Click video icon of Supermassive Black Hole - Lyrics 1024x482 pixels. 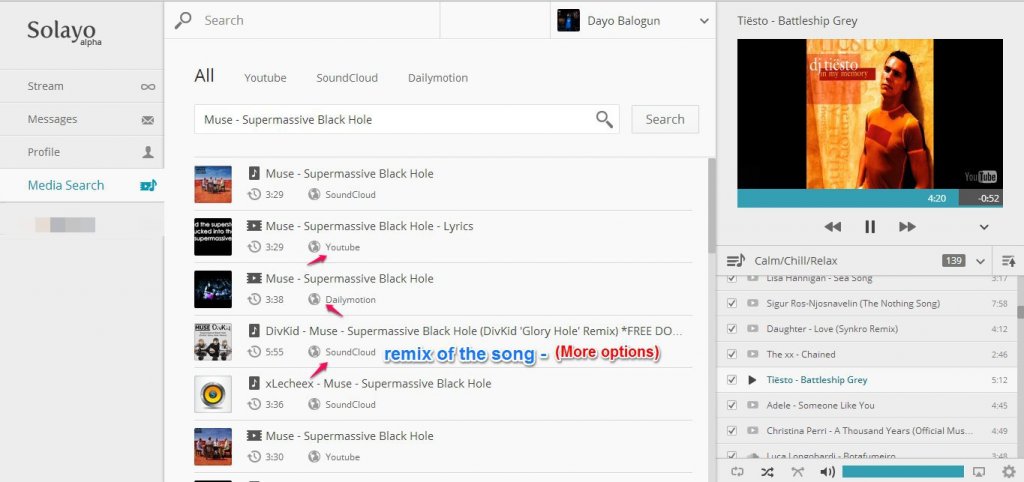254,226
